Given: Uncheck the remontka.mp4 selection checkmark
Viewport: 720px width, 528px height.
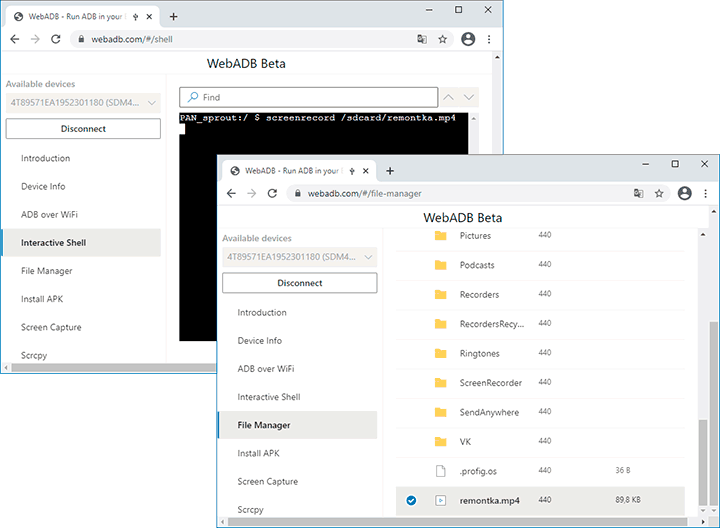Looking at the screenshot, I should 411,500.
